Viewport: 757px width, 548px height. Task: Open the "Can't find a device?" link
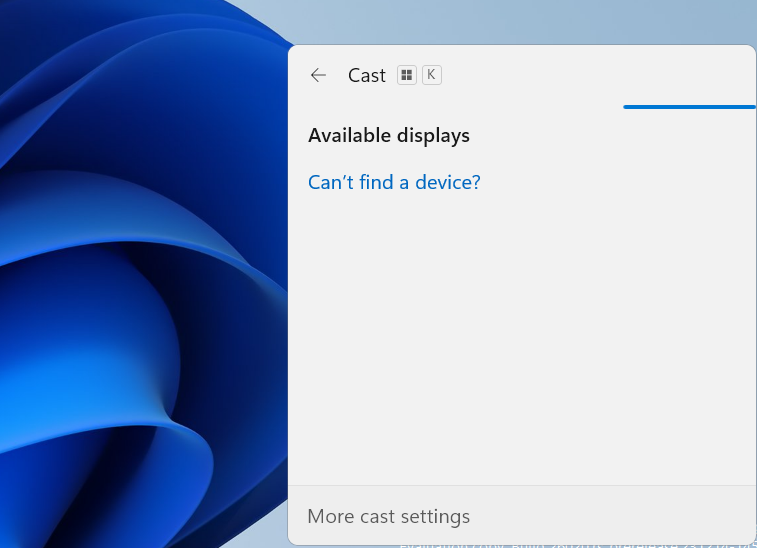(394, 183)
